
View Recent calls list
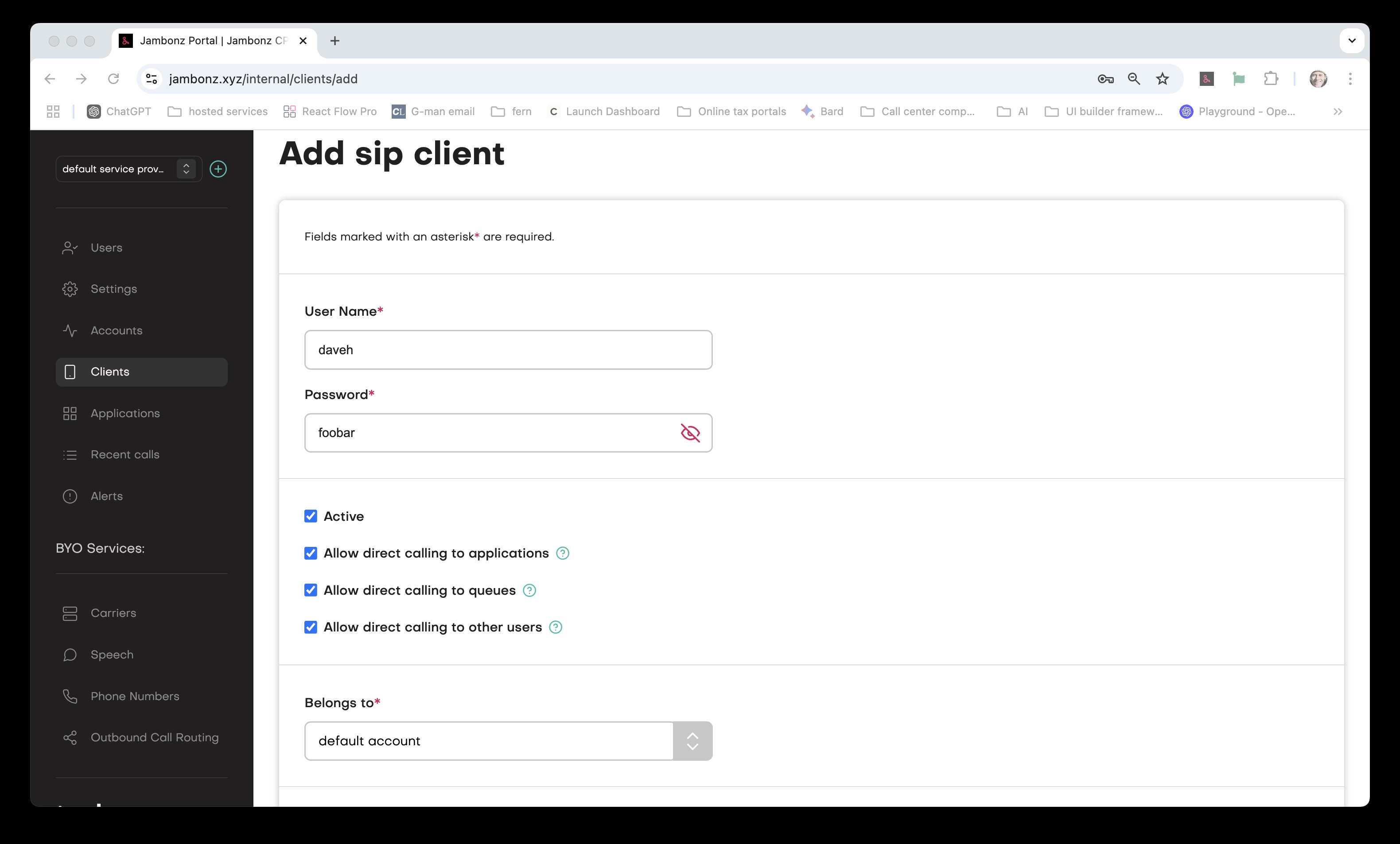(x=124, y=454)
